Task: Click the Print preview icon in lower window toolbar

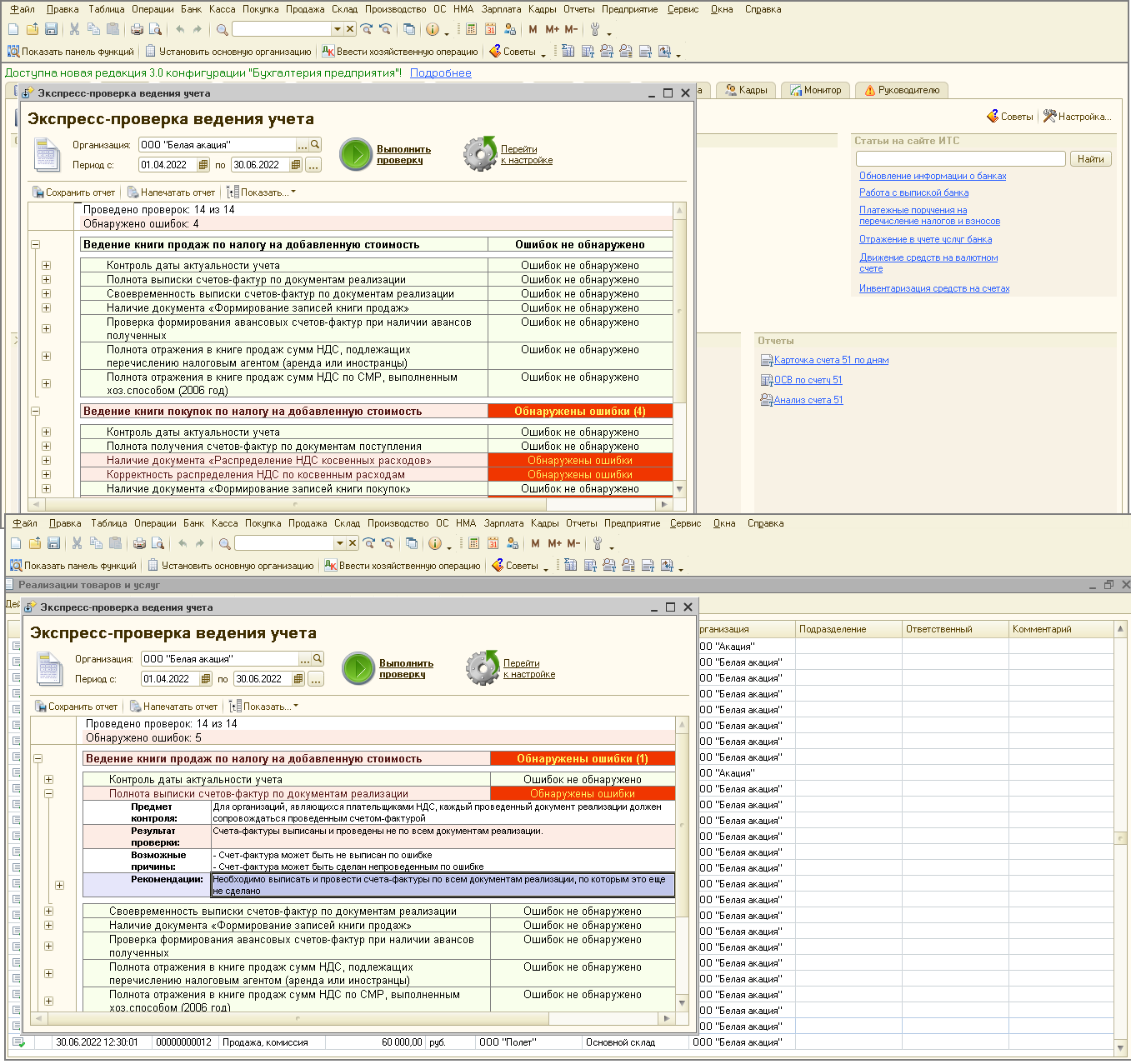Action: [158, 543]
